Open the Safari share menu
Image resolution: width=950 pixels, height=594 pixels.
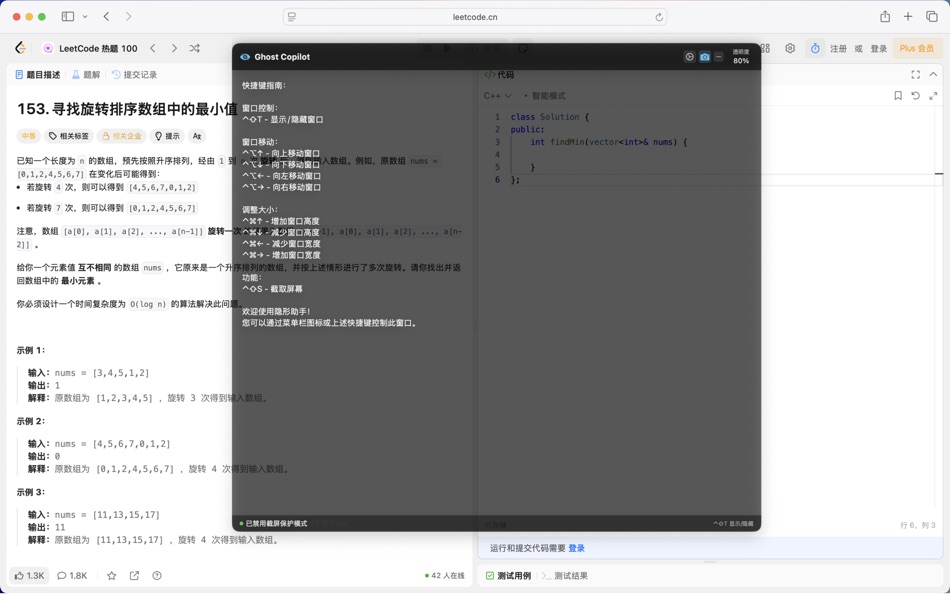[x=885, y=16]
